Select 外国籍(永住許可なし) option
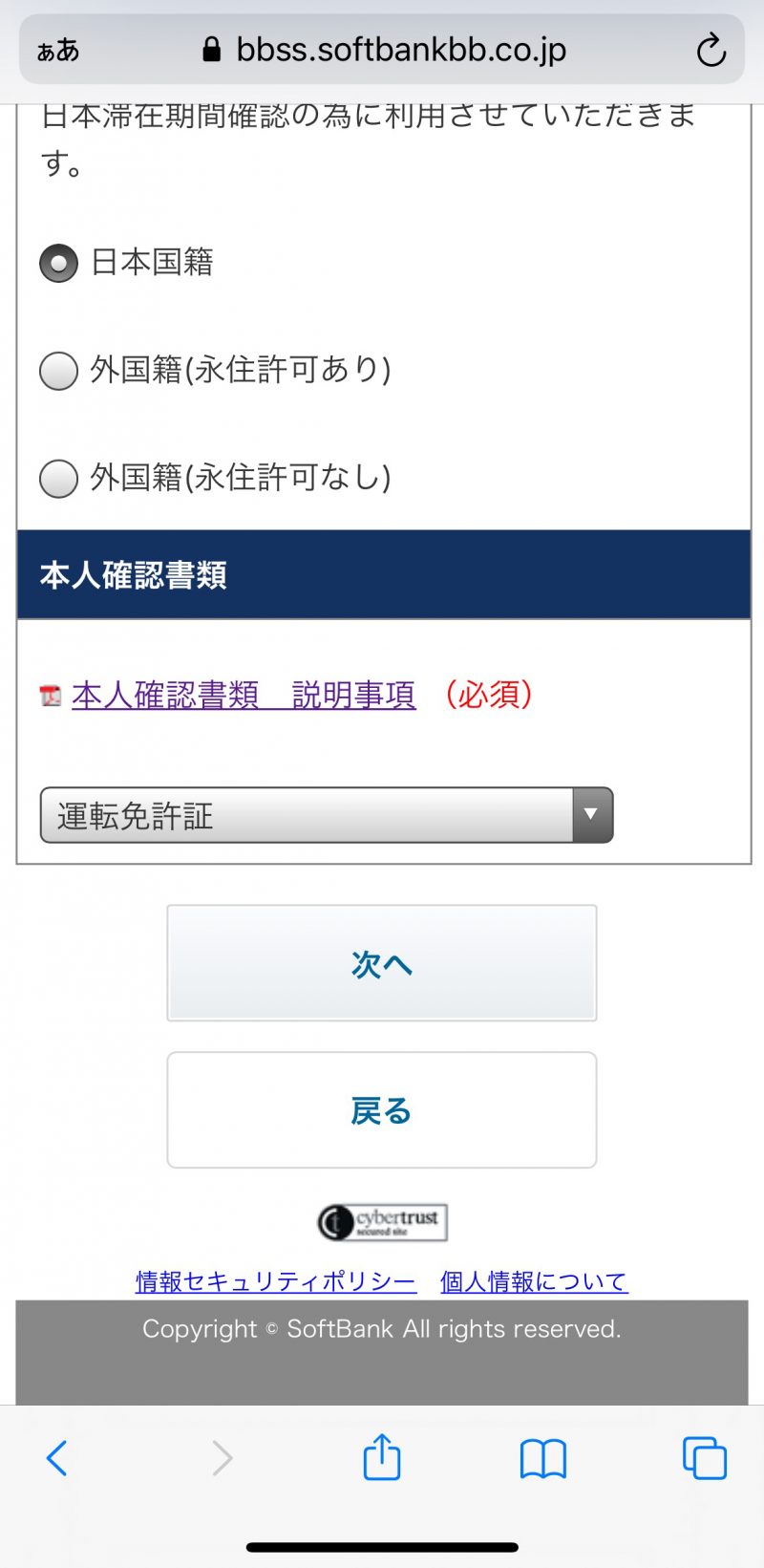This screenshot has height=1568, width=764. [58, 479]
